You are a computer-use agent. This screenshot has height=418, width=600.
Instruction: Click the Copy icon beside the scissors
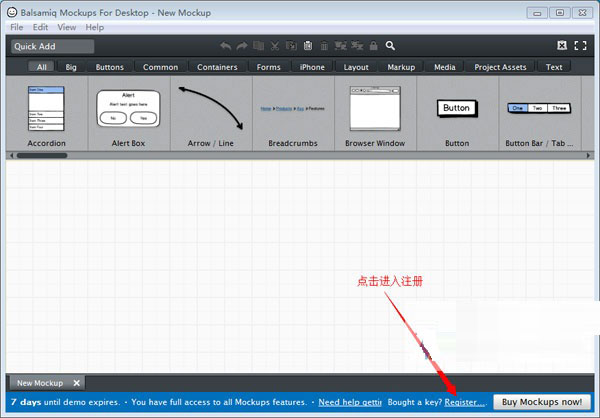click(x=291, y=46)
